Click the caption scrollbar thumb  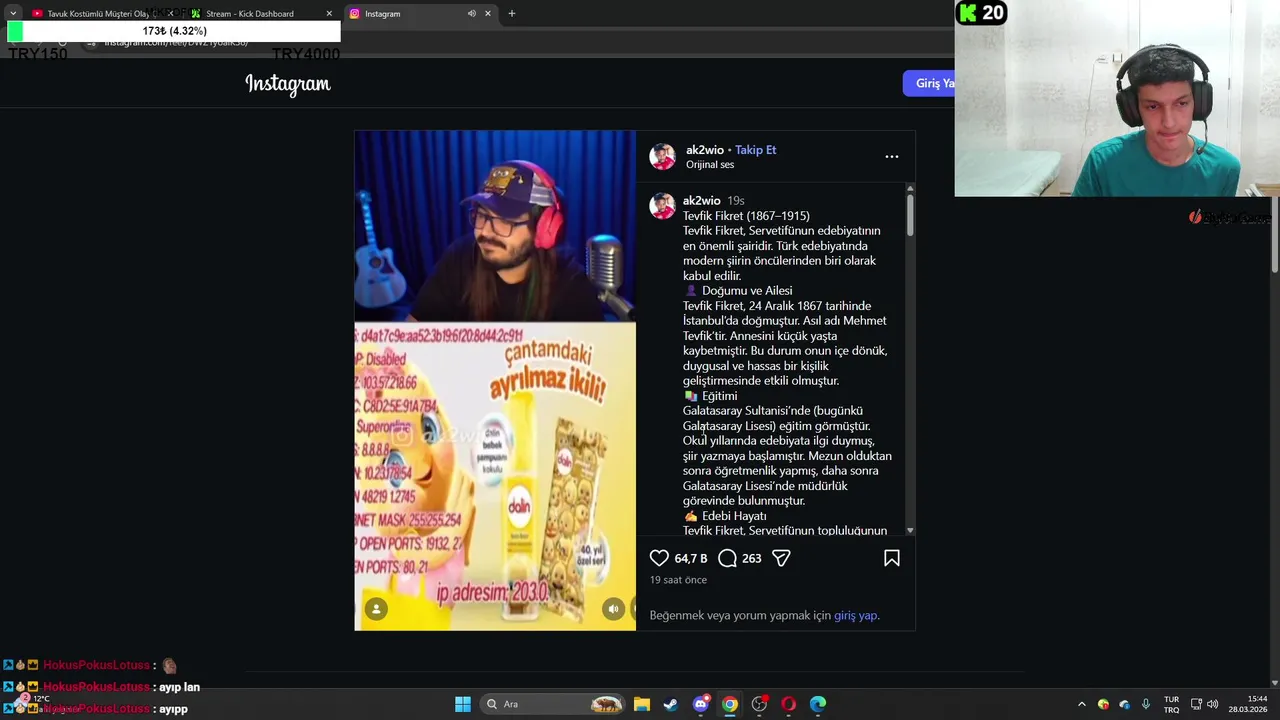(x=910, y=215)
